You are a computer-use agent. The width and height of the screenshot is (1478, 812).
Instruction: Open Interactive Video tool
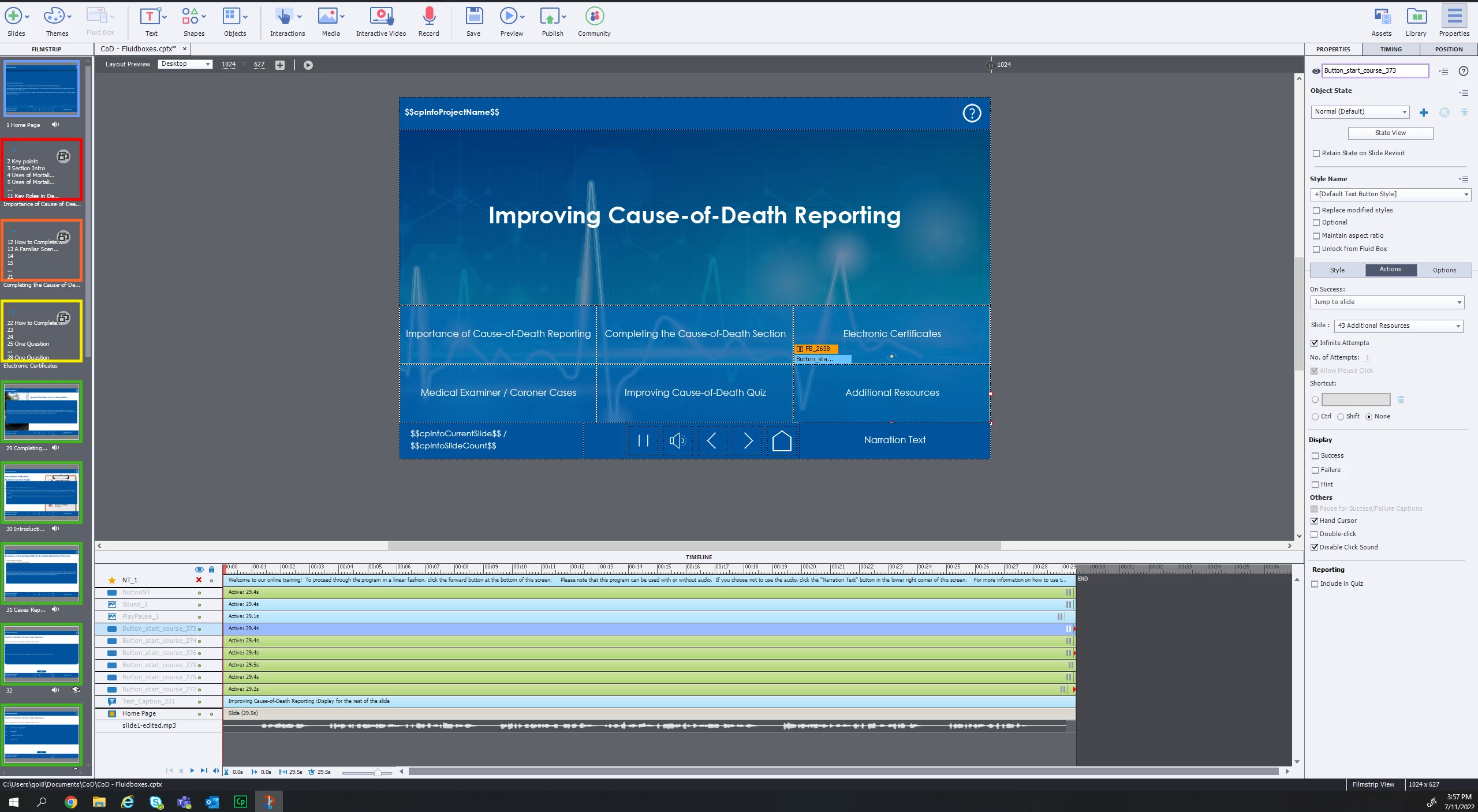(381, 17)
